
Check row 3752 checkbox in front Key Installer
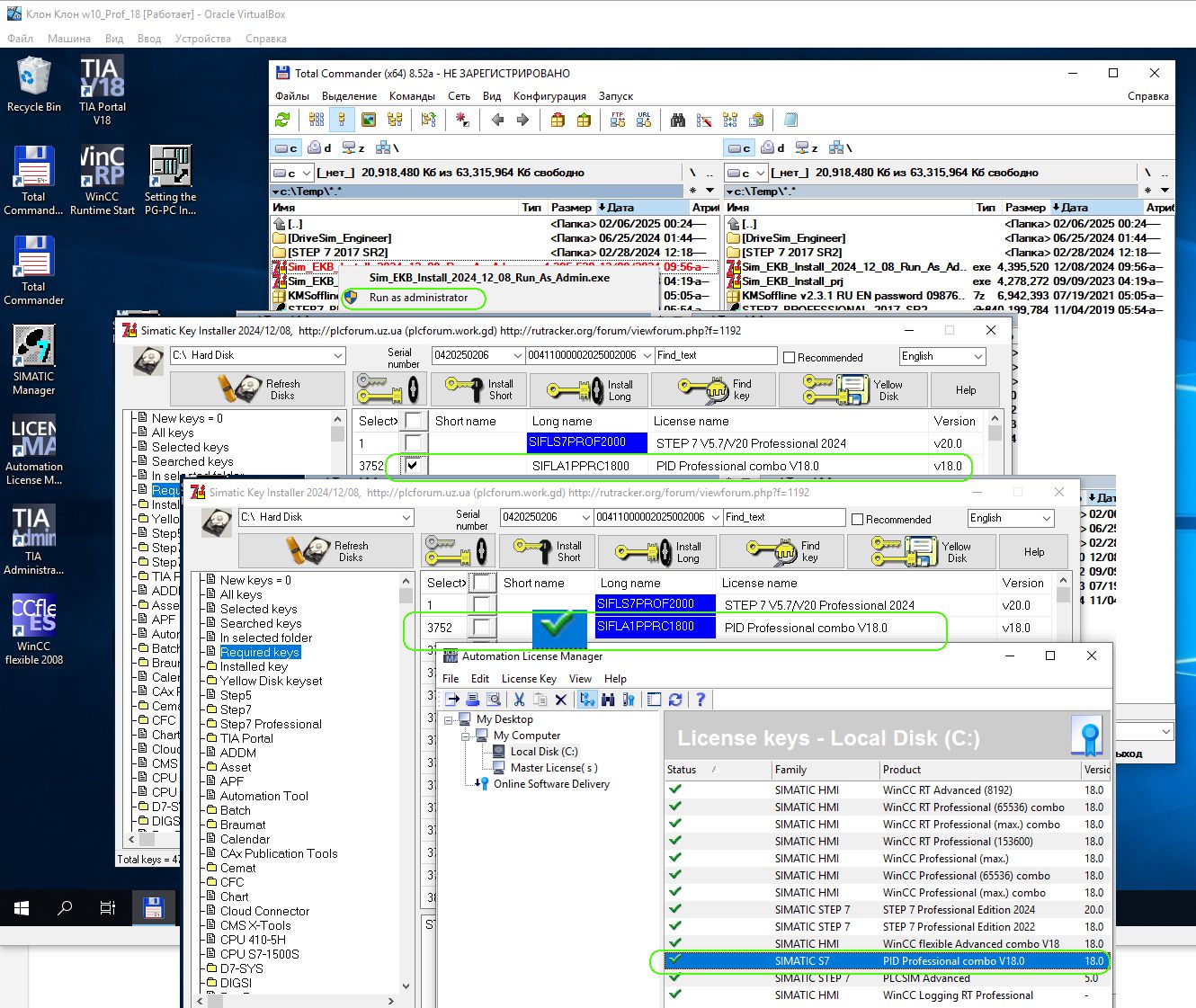pos(483,628)
